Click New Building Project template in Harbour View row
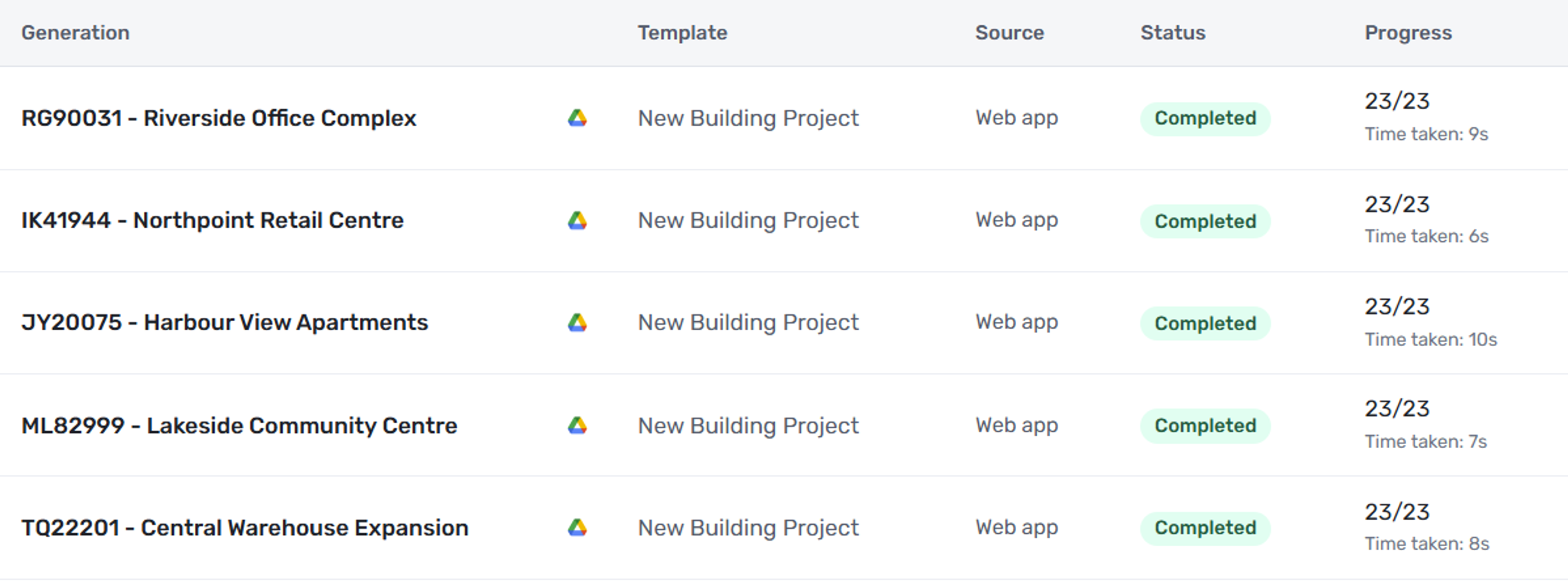 [748, 323]
